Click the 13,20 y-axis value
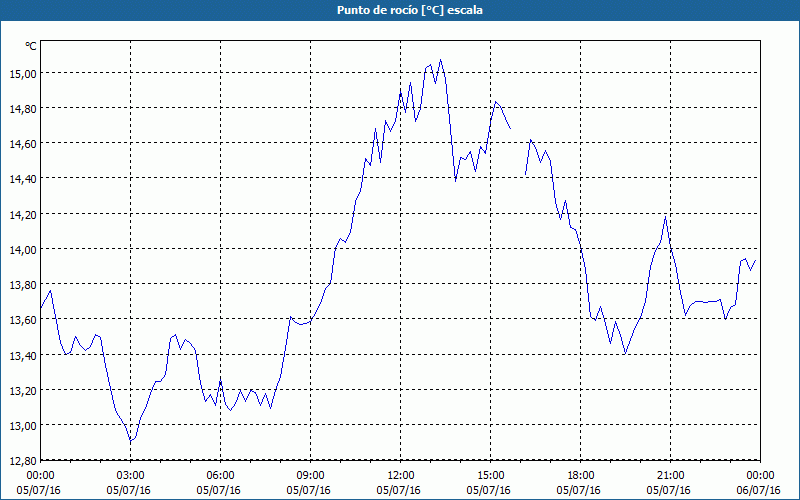Image resolution: width=800 pixels, height=500 pixels. 23,390
